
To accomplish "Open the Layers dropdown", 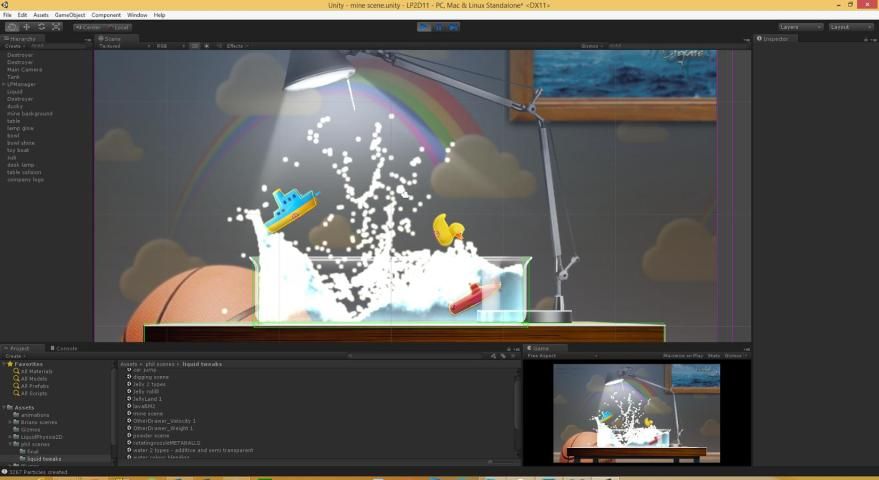I will pyautogui.click(x=800, y=27).
